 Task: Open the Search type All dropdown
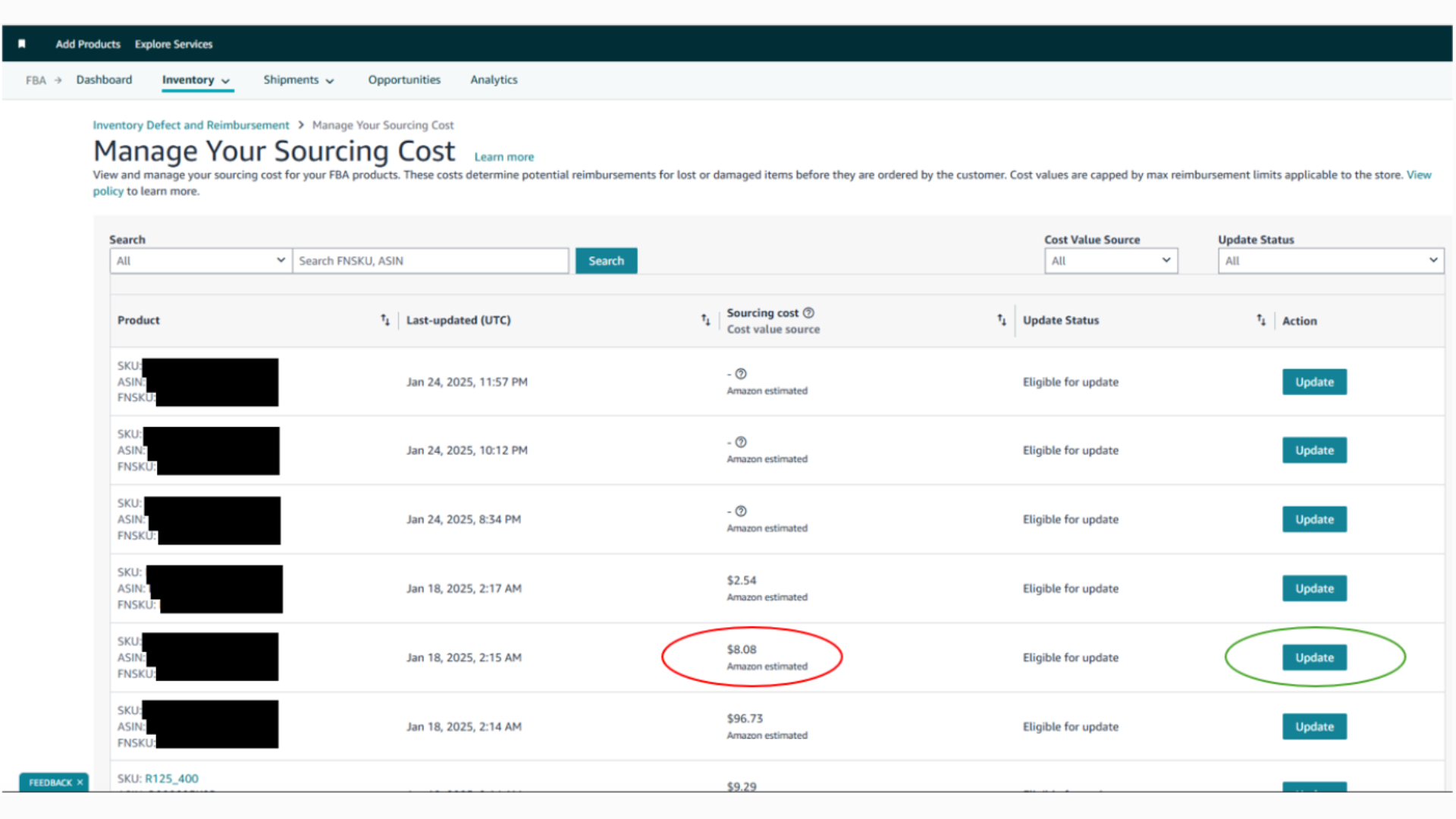(201, 261)
